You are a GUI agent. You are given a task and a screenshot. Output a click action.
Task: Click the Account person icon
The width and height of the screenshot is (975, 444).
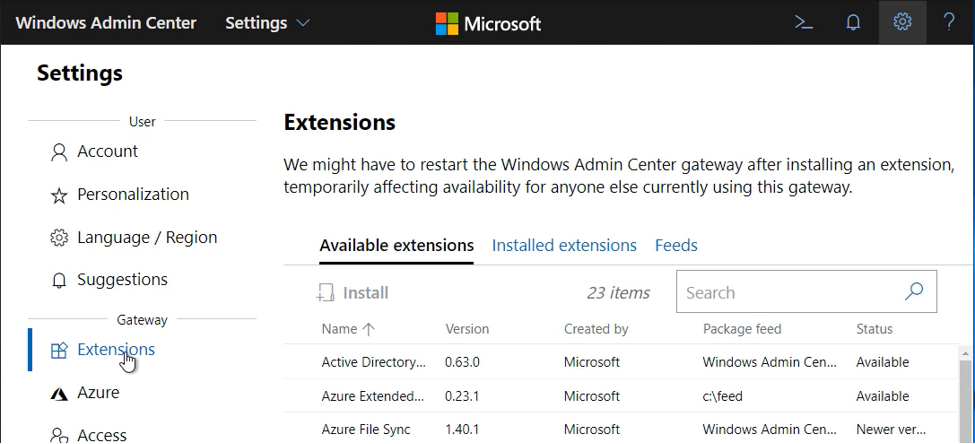tap(59, 152)
